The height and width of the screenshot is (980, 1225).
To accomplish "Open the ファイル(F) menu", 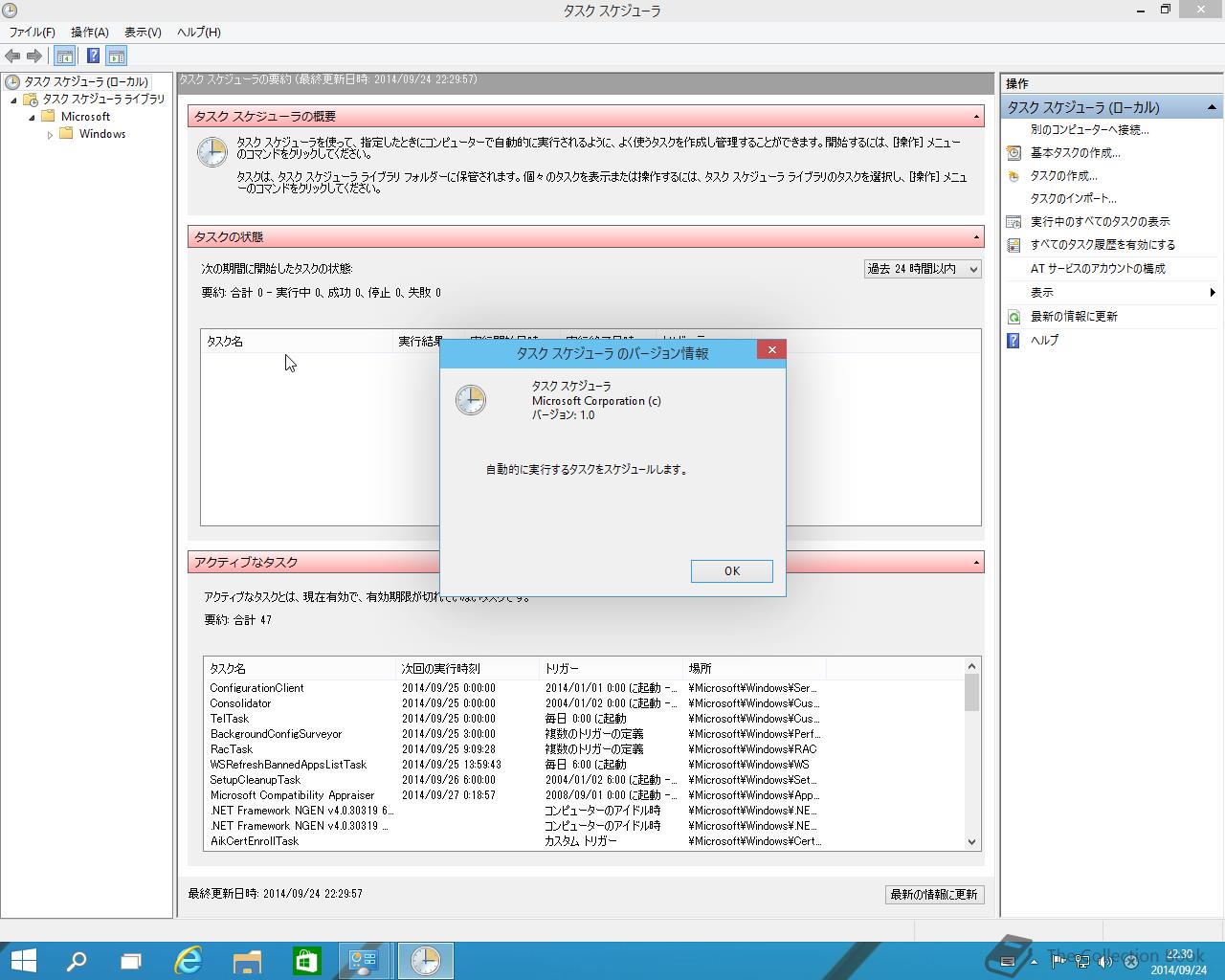I will (32, 32).
